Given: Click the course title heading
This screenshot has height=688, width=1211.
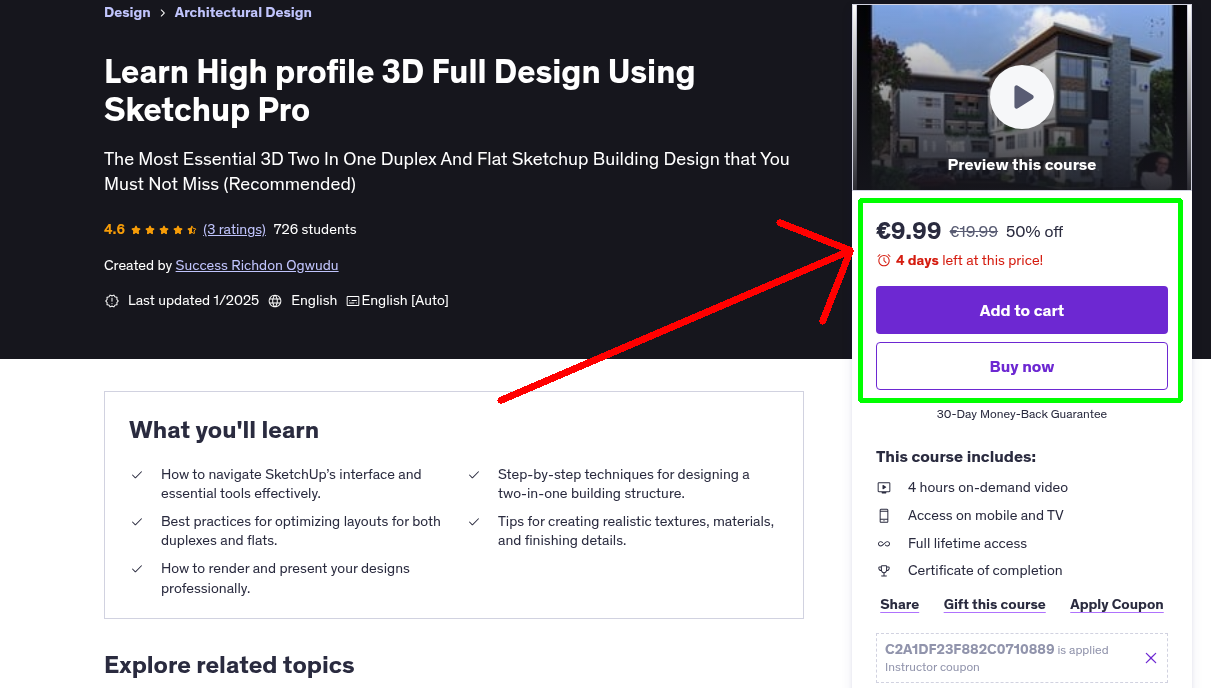Looking at the screenshot, I should tap(400, 90).
